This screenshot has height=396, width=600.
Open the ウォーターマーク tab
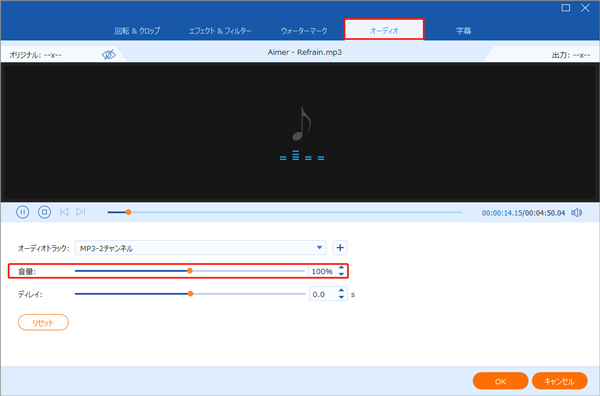(x=304, y=31)
